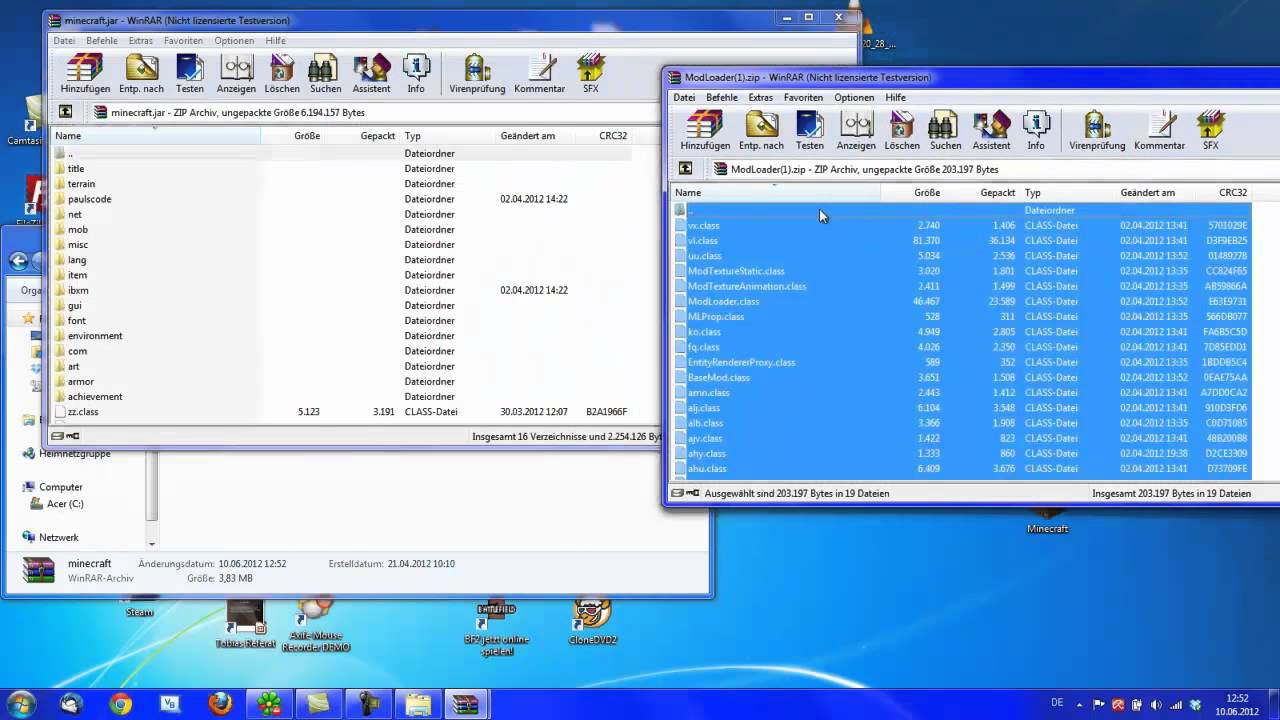Screen dimensions: 1280x720
Task: Sort by Name column in minecraft.jar window
Action: point(156,136)
